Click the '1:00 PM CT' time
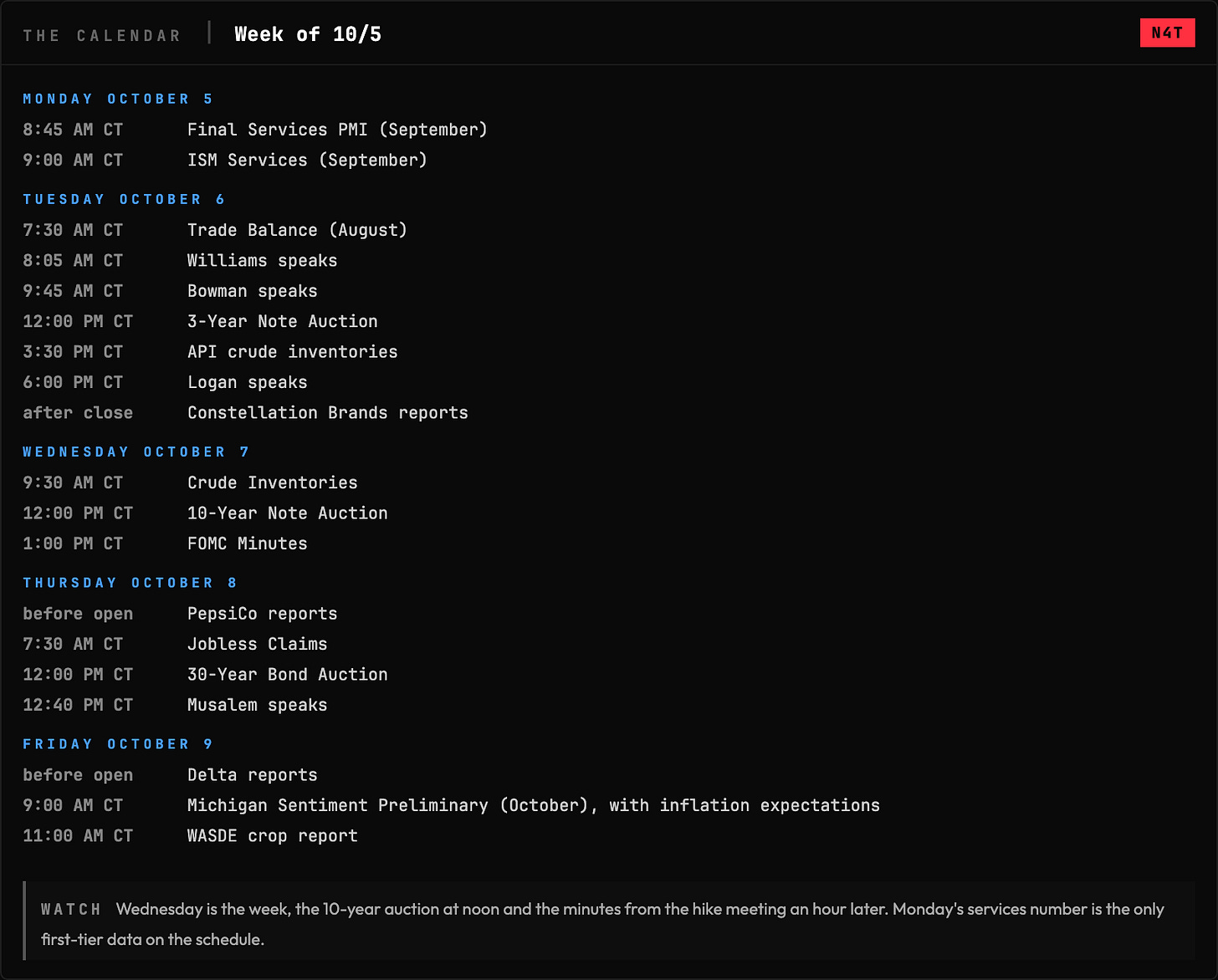Image resolution: width=1218 pixels, height=980 pixels. [x=73, y=544]
